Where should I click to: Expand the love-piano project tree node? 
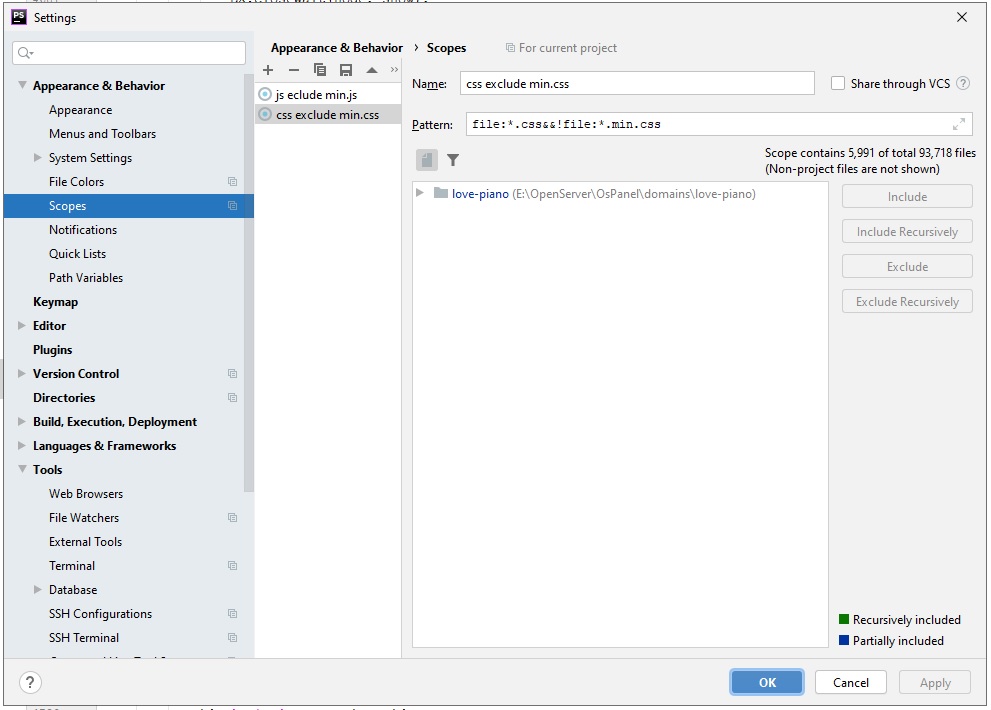(420, 192)
